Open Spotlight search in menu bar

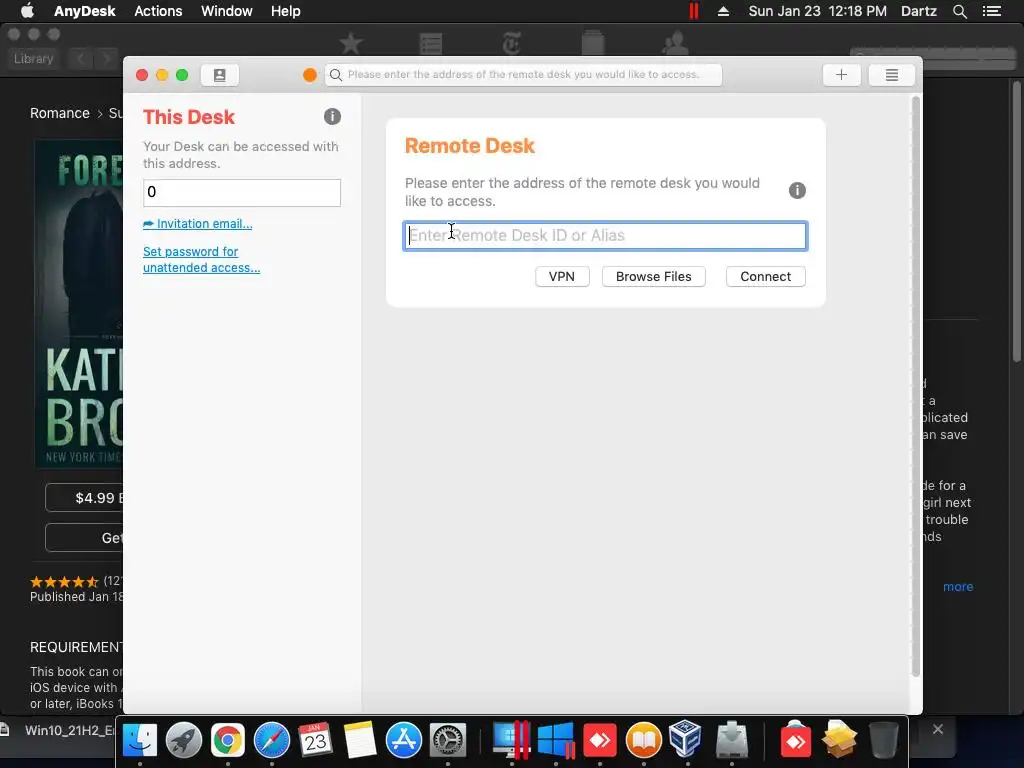959,11
